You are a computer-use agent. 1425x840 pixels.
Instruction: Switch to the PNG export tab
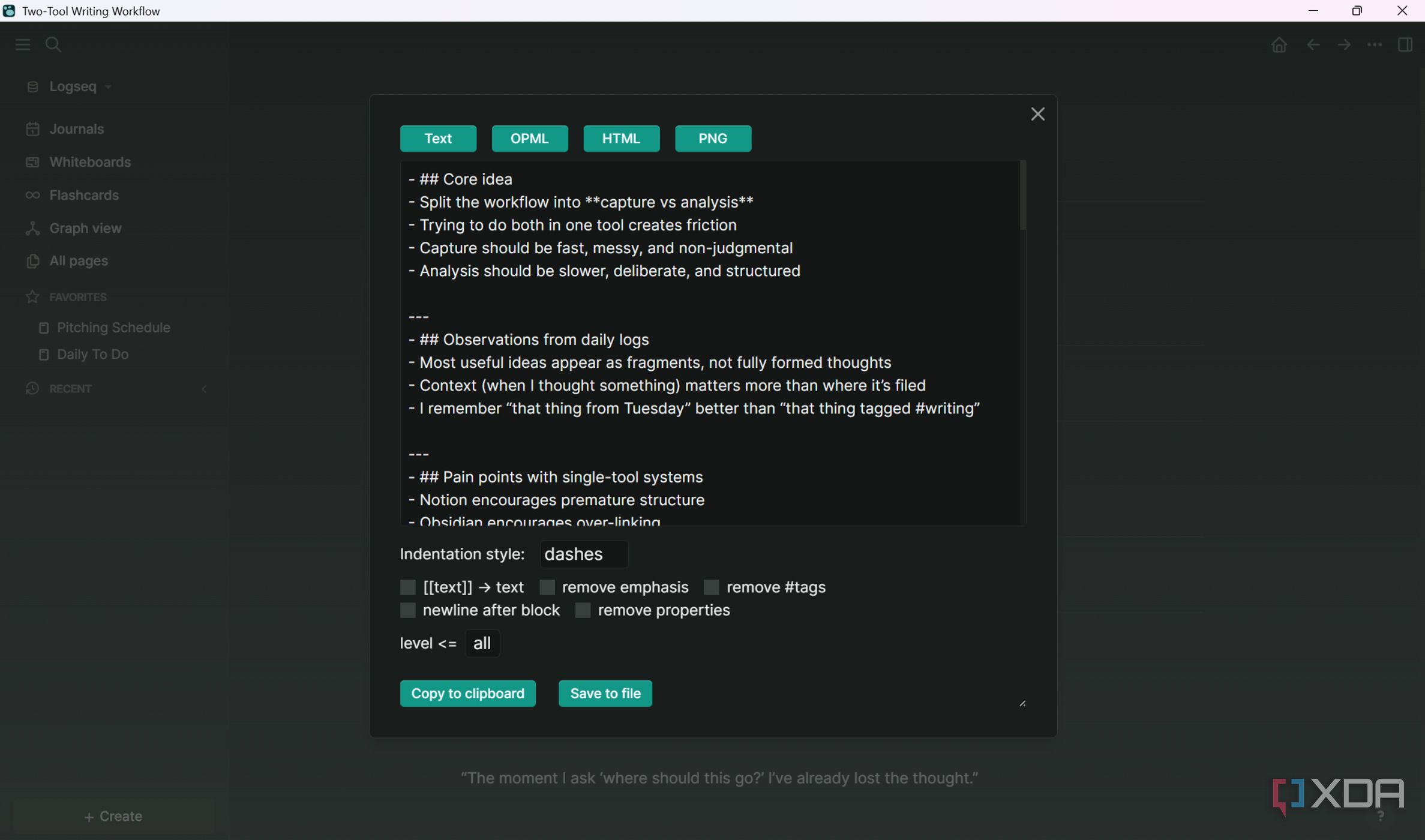click(x=713, y=139)
